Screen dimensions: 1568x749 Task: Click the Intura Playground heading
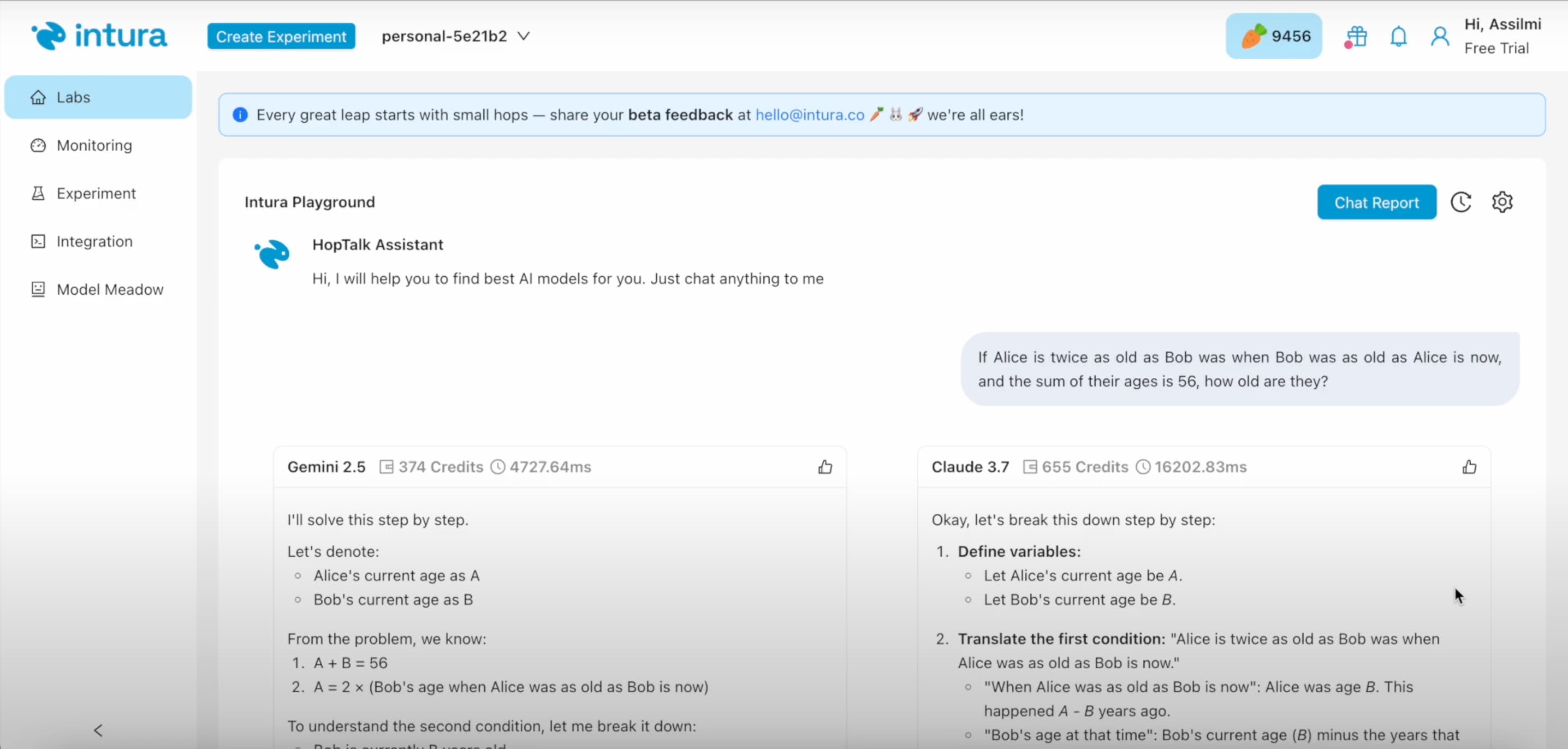pos(309,202)
